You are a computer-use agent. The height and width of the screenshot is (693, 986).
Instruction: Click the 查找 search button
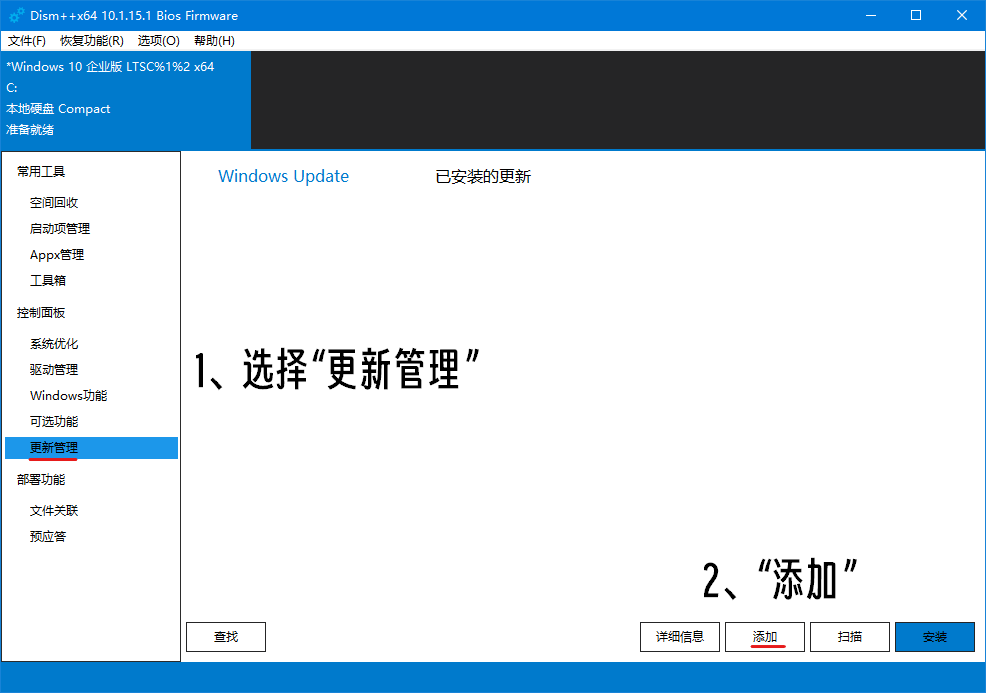[x=225, y=637]
